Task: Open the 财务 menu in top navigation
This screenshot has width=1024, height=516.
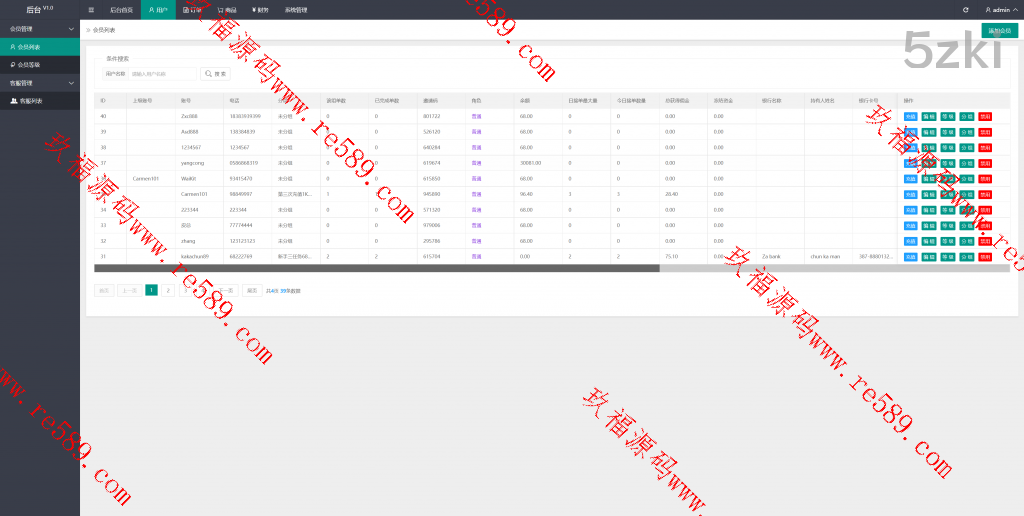Action: pyautogui.click(x=260, y=9)
